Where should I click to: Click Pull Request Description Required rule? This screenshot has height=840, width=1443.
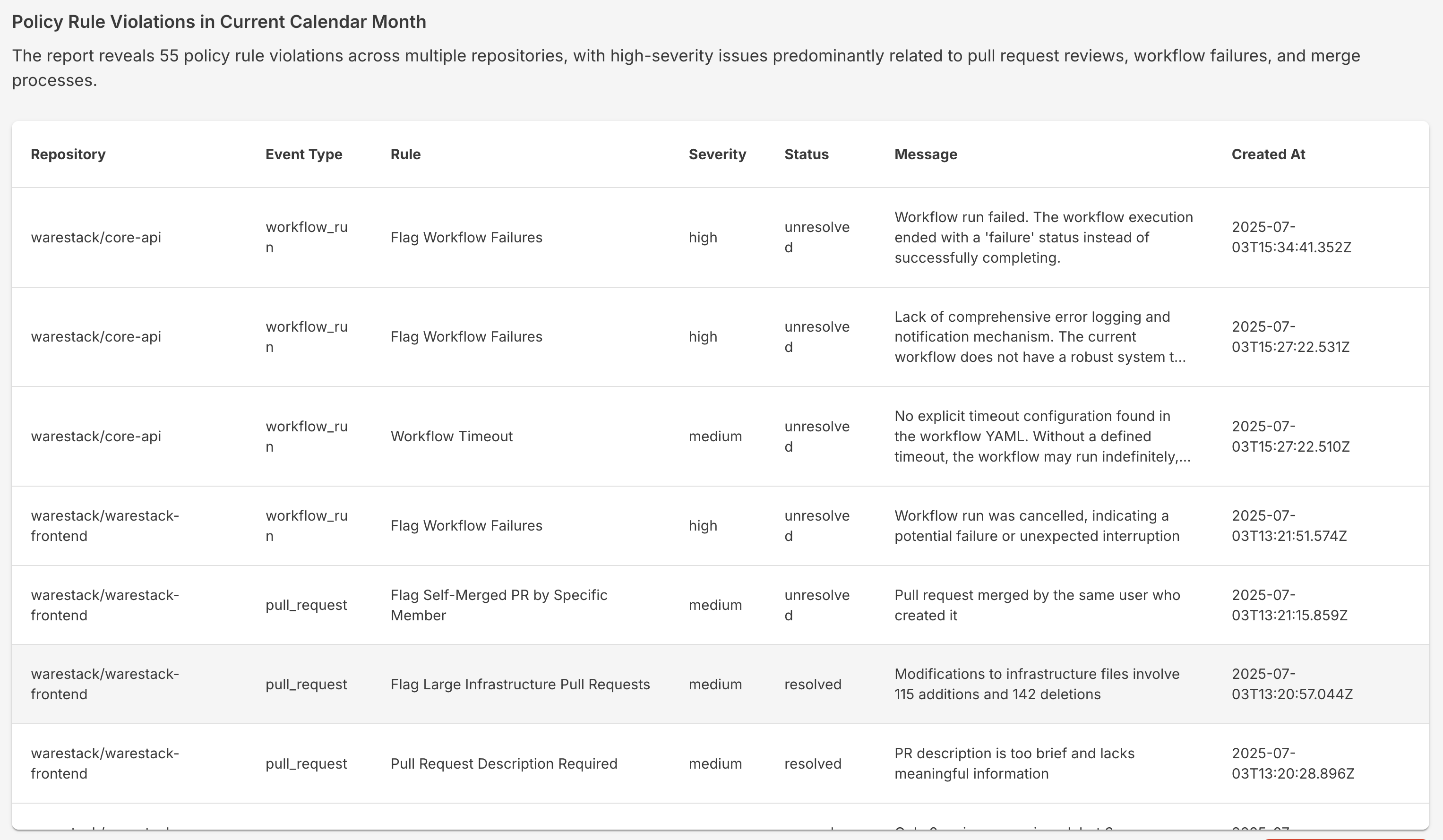point(504,764)
